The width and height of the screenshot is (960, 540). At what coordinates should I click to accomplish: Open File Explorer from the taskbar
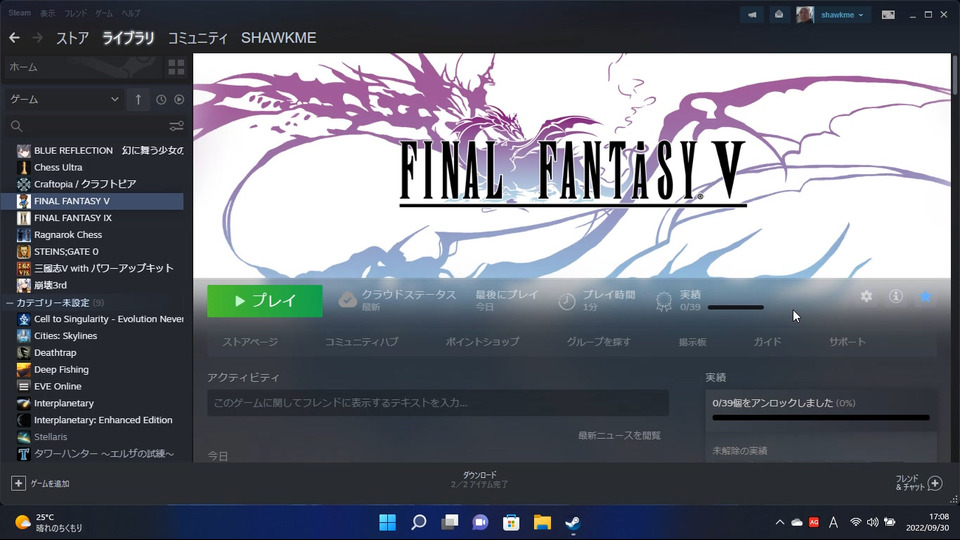542,522
